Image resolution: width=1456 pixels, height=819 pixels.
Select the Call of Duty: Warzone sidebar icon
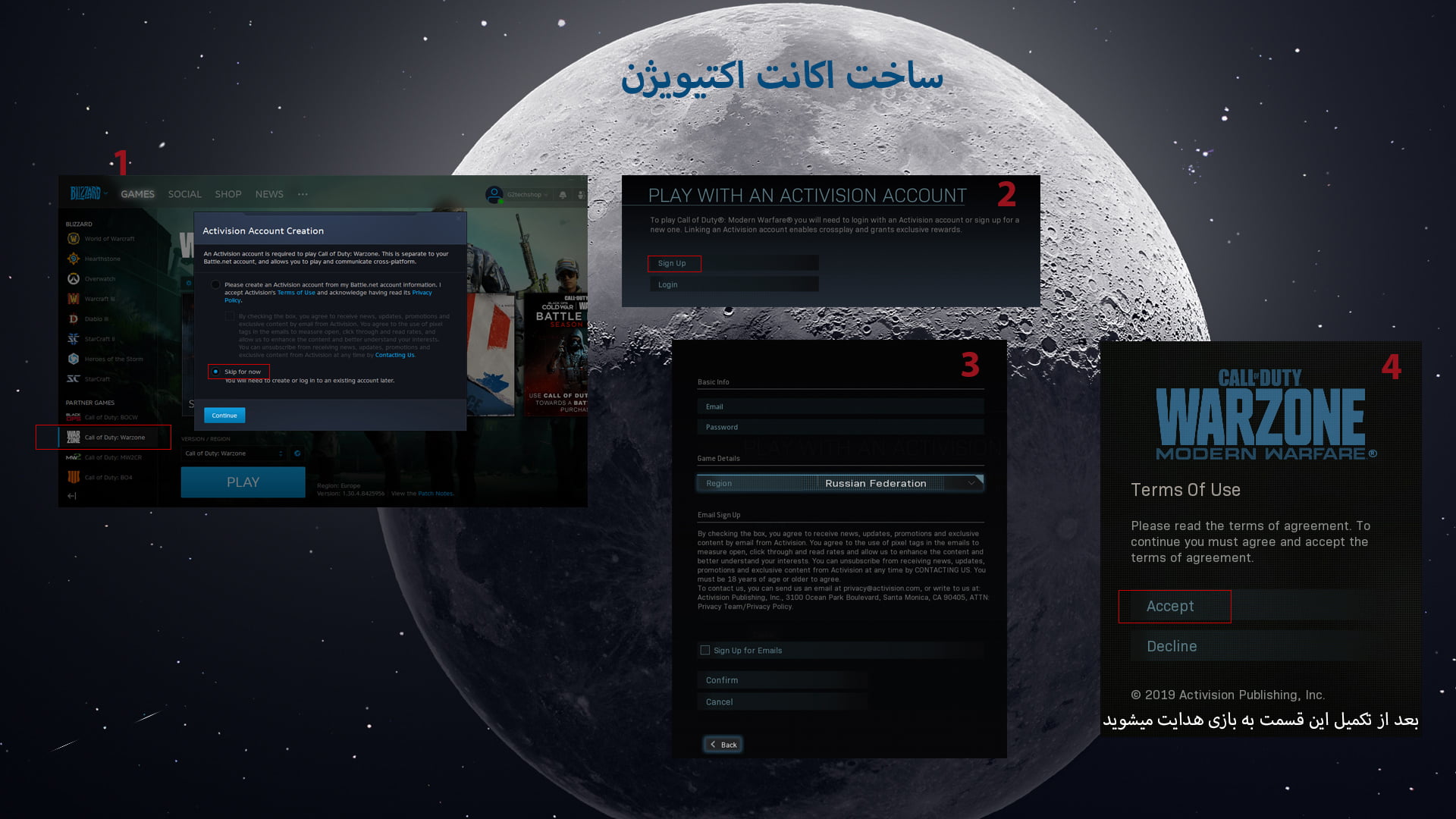click(x=74, y=437)
